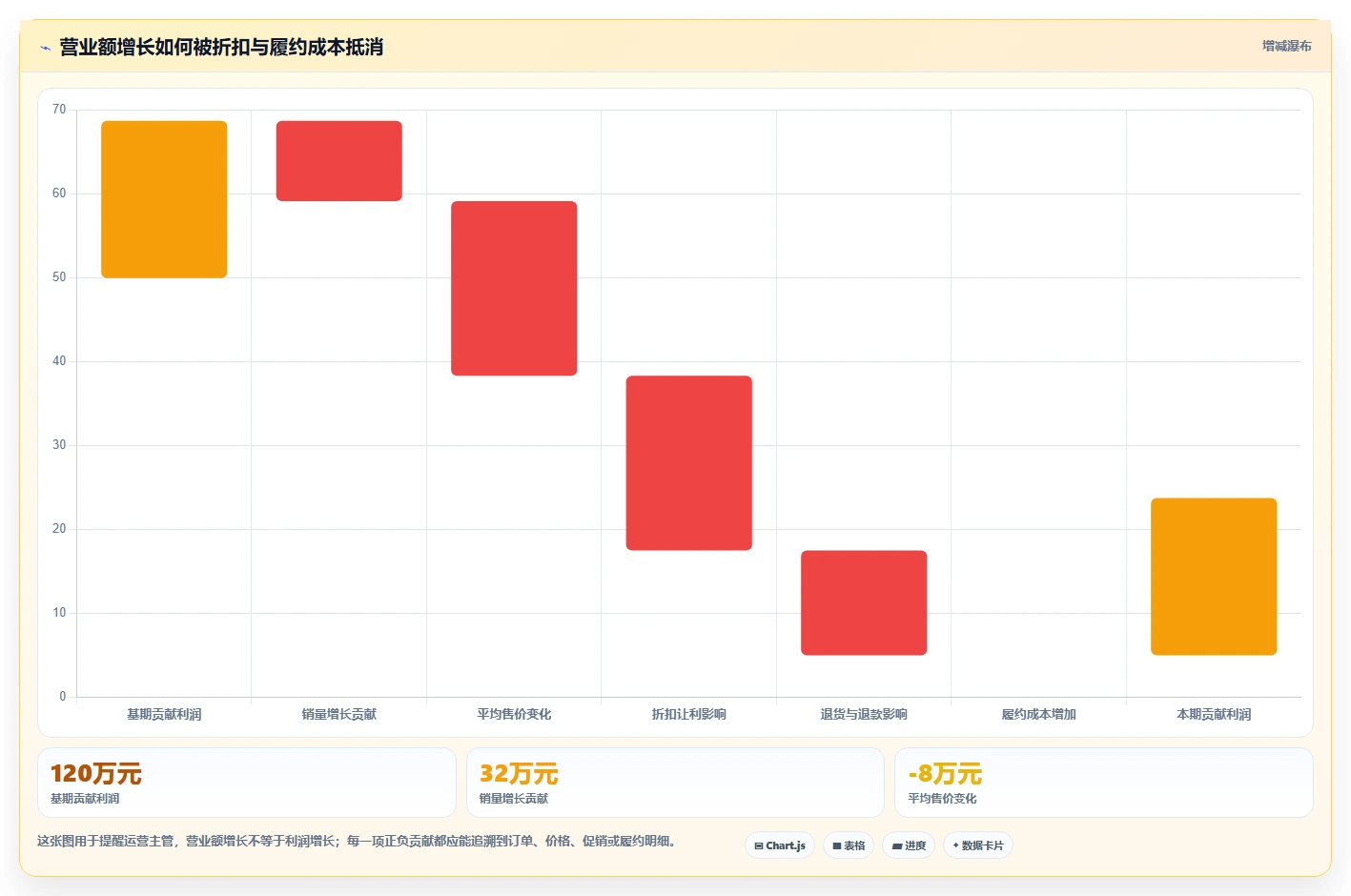Click the orange 基期贡献利润 bar

coord(164,199)
